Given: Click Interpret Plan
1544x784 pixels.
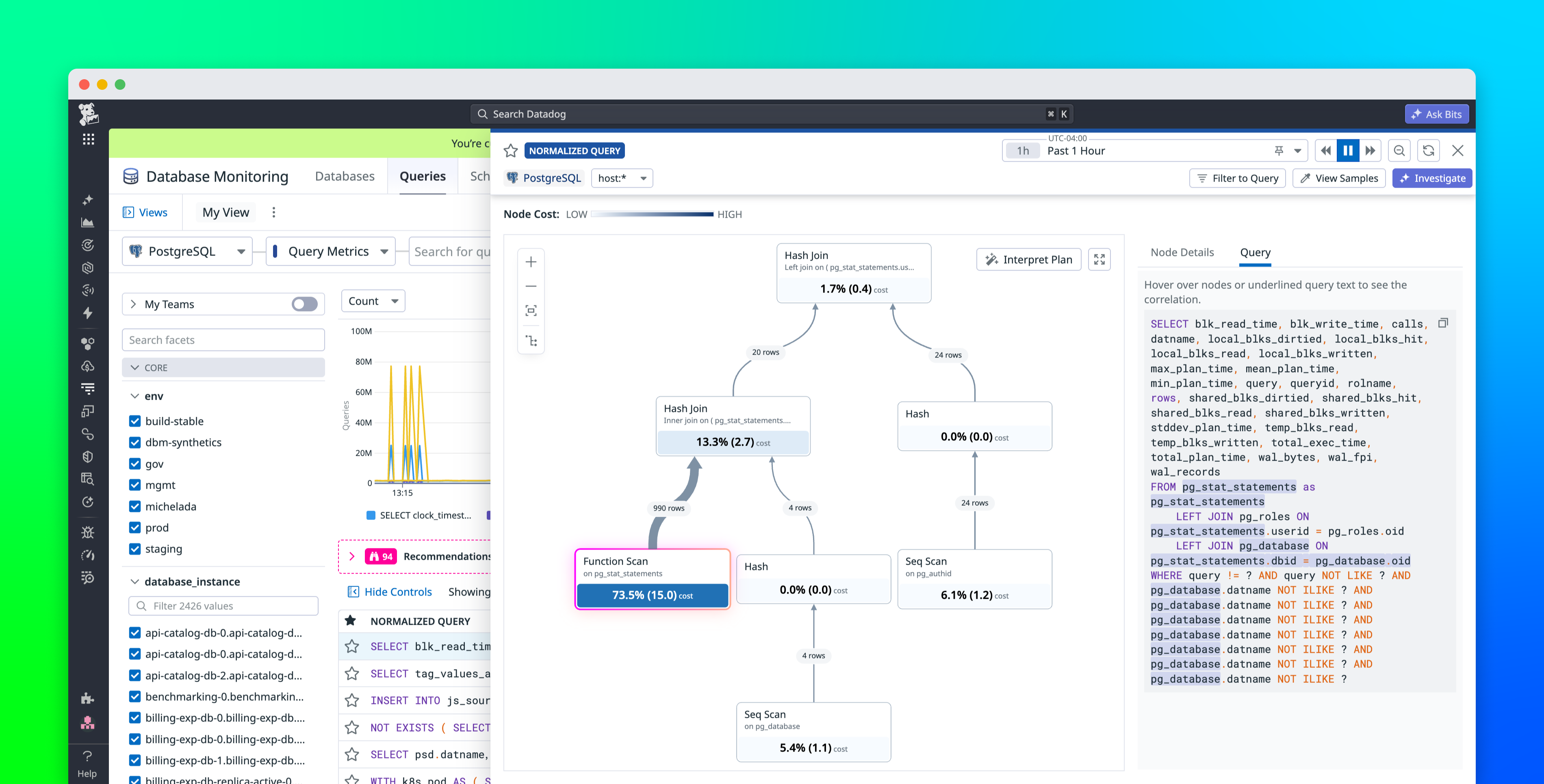Looking at the screenshot, I should [x=1028, y=260].
